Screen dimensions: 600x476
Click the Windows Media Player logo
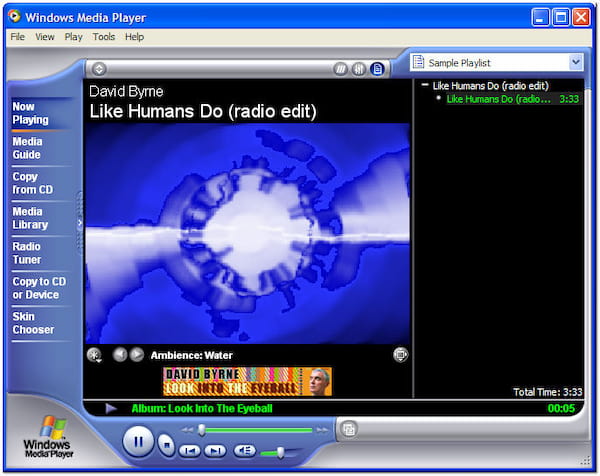[x=49, y=437]
